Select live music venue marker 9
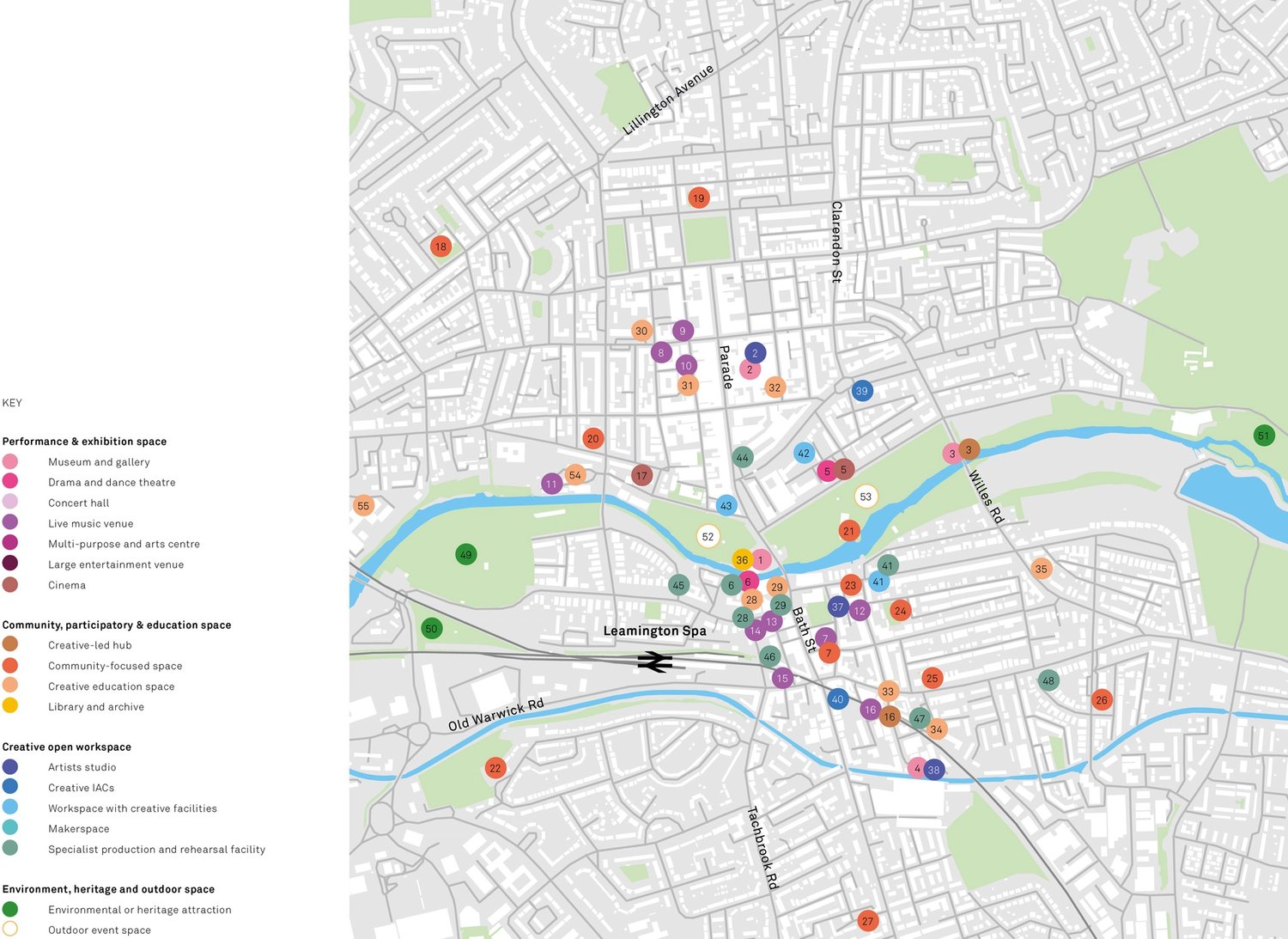 (683, 331)
